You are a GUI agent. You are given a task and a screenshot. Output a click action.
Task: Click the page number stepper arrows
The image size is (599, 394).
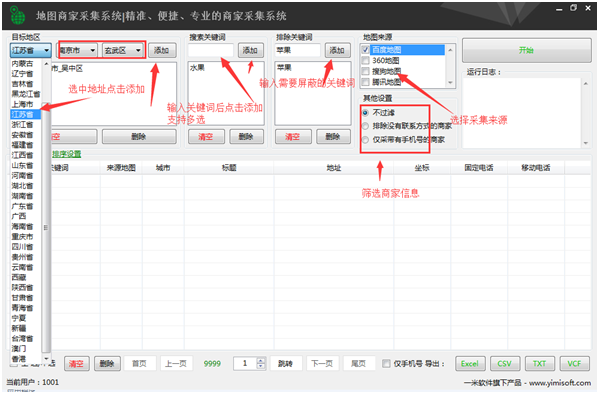261,363
